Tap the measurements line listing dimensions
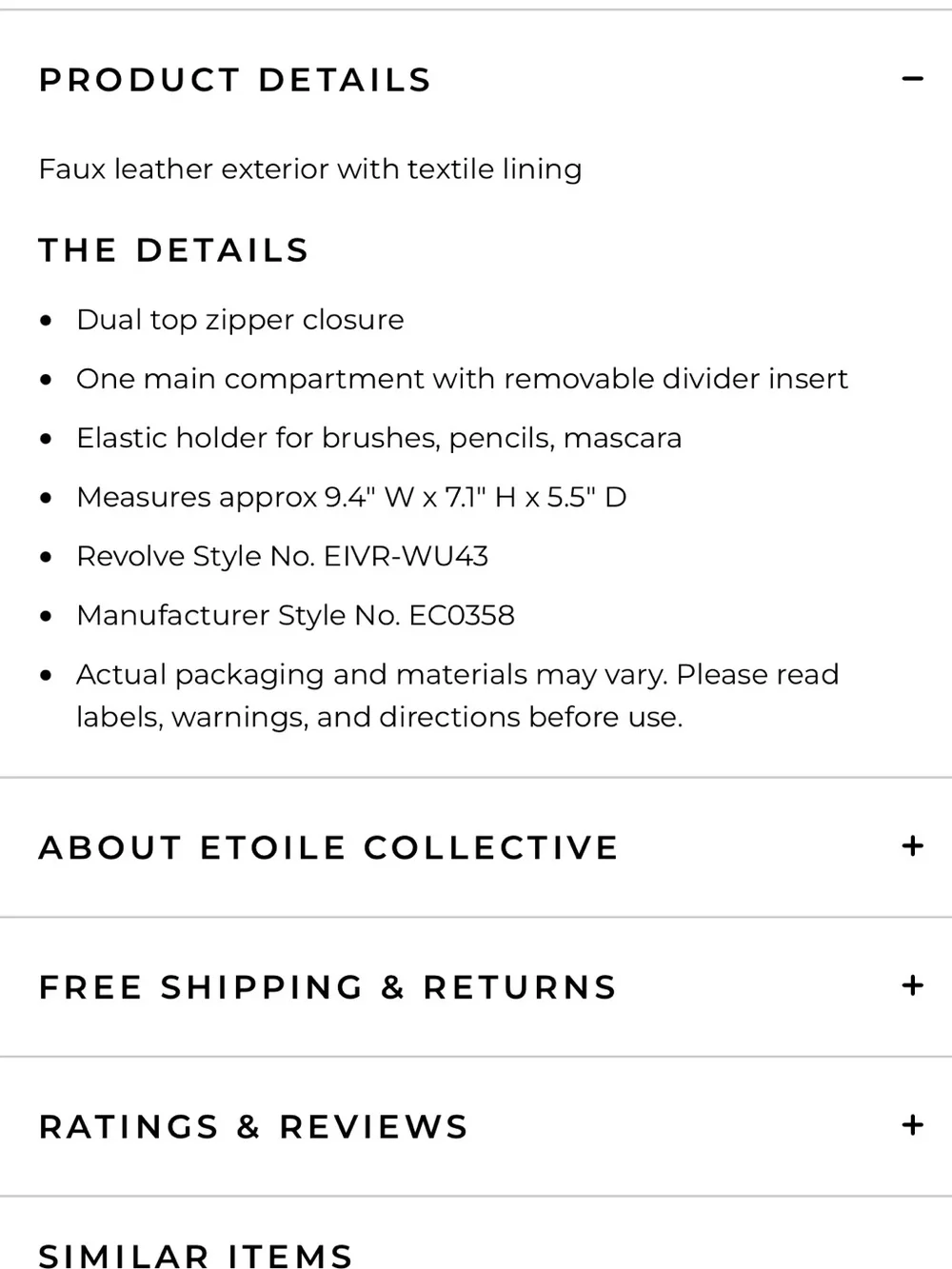952x1269 pixels. click(x=351, y=497)
